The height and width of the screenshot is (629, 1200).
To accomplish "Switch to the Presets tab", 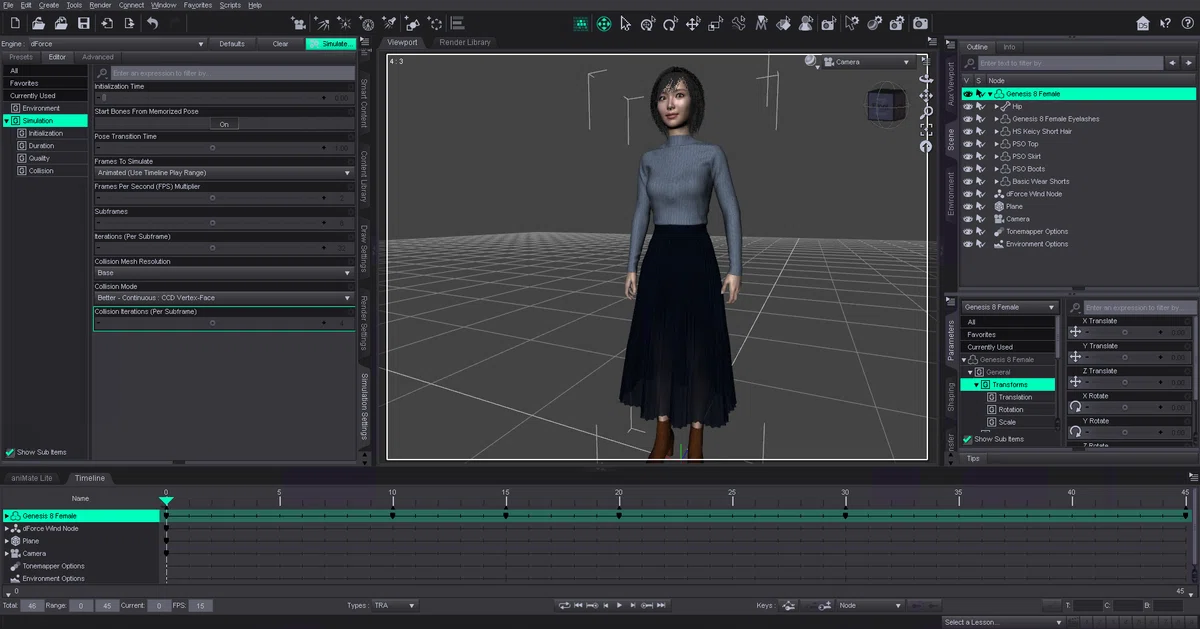I will point(21,57).
